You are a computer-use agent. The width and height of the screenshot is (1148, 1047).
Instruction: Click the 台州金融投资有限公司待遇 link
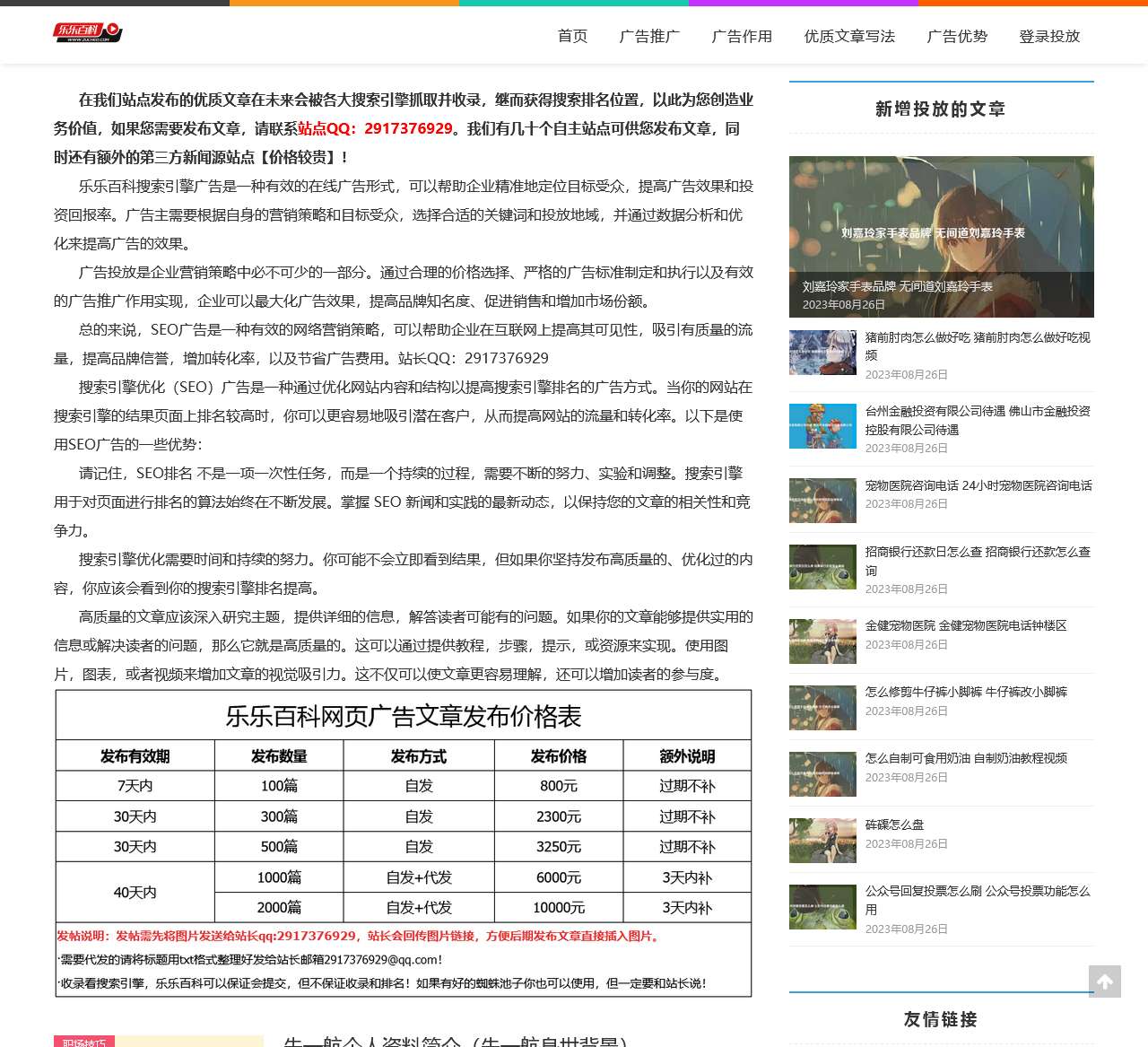tap(978, 419)
